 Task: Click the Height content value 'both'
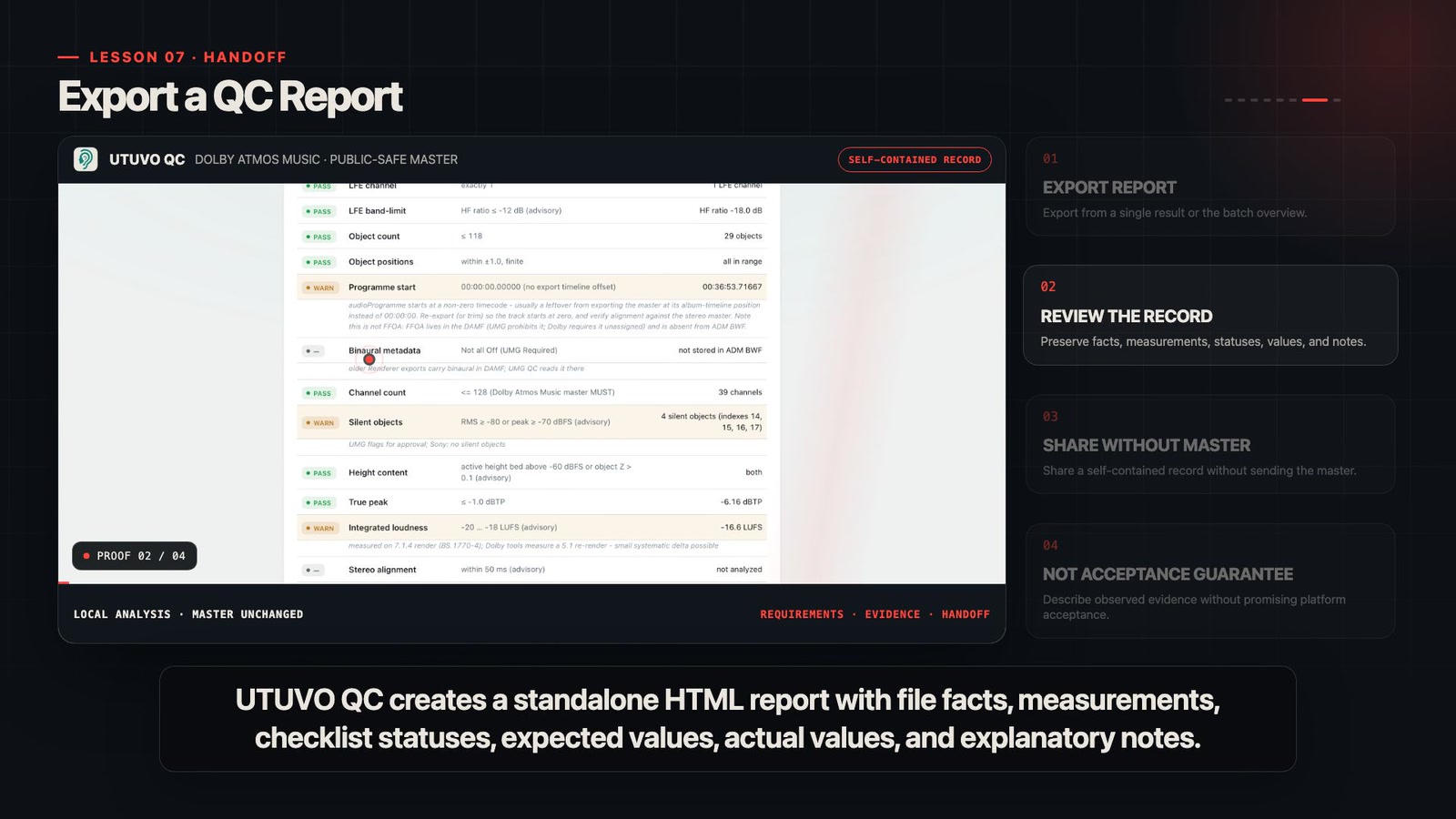[x=753, y=473]
